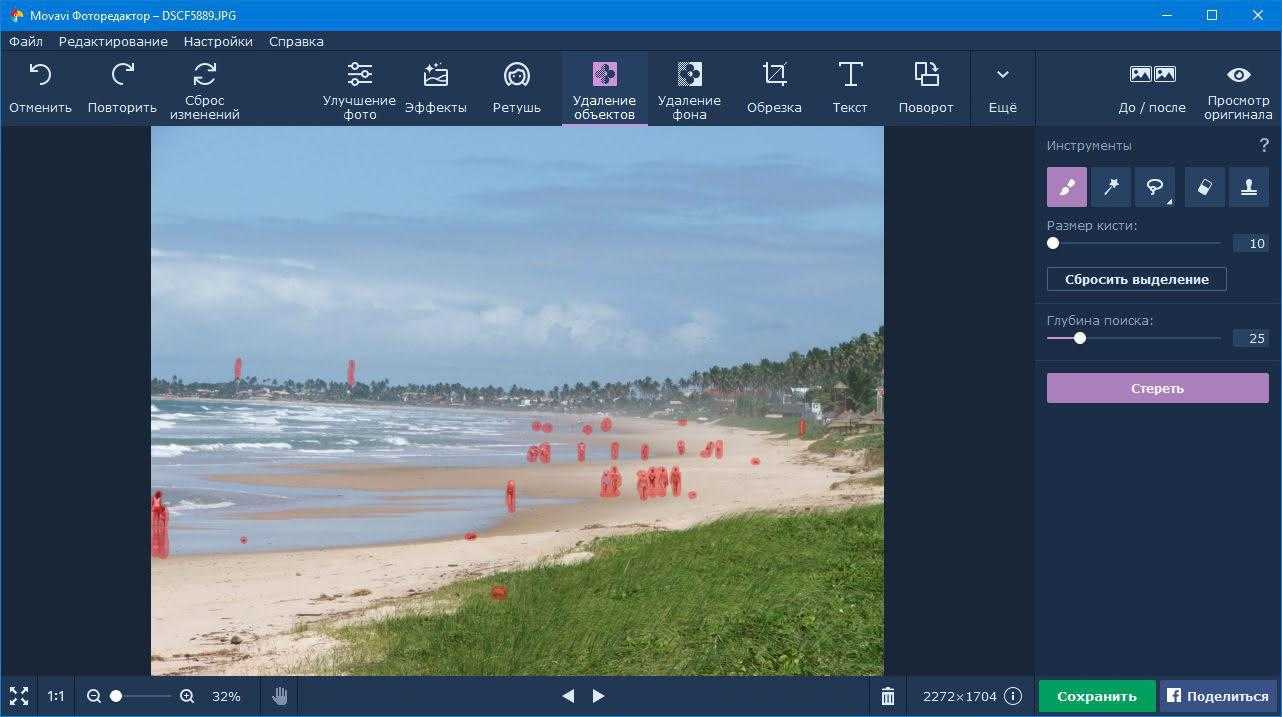Select the Lasso selection tool

coord(1154,187)
